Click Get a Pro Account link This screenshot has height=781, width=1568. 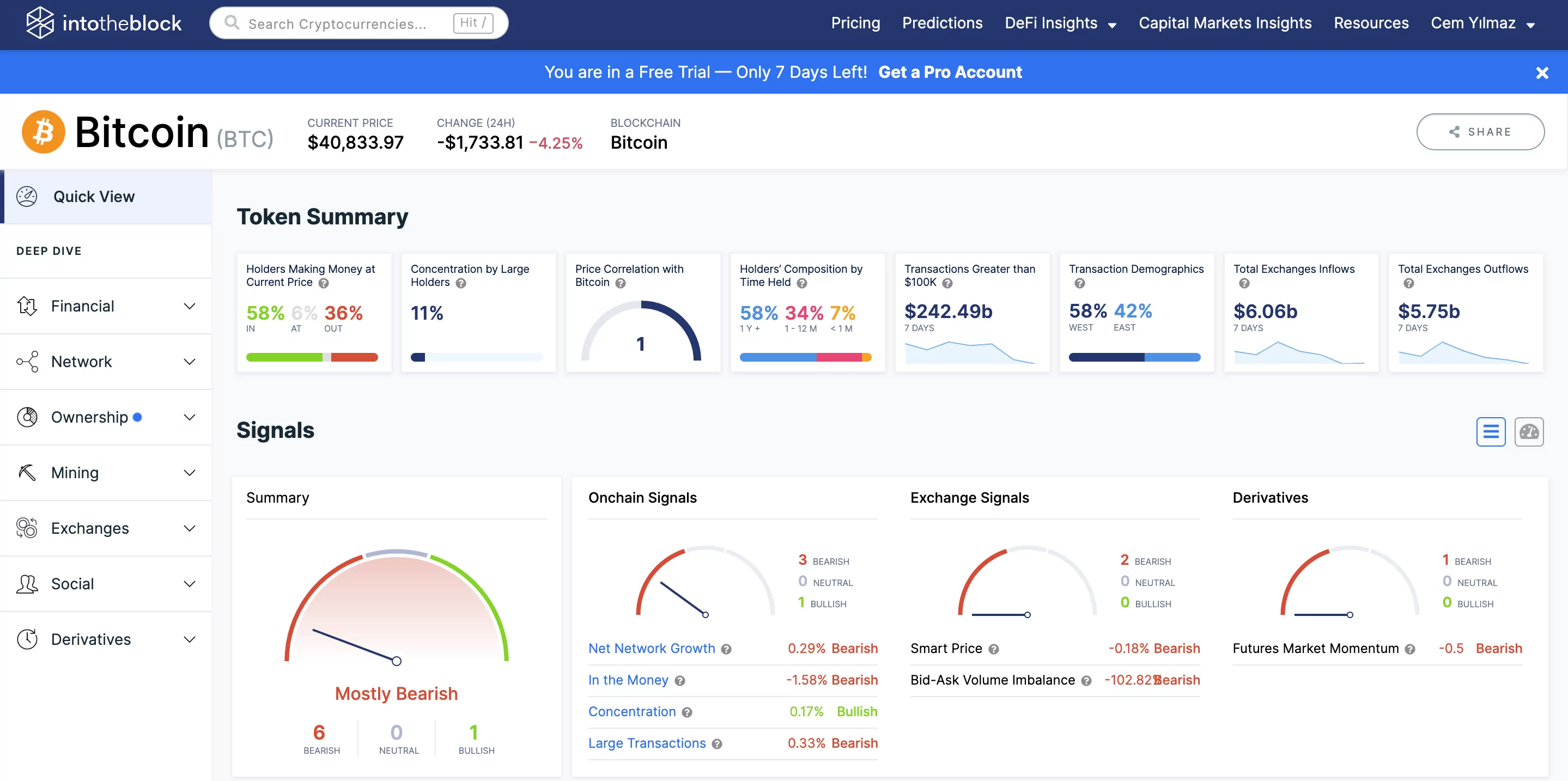[x=950, y=72]
